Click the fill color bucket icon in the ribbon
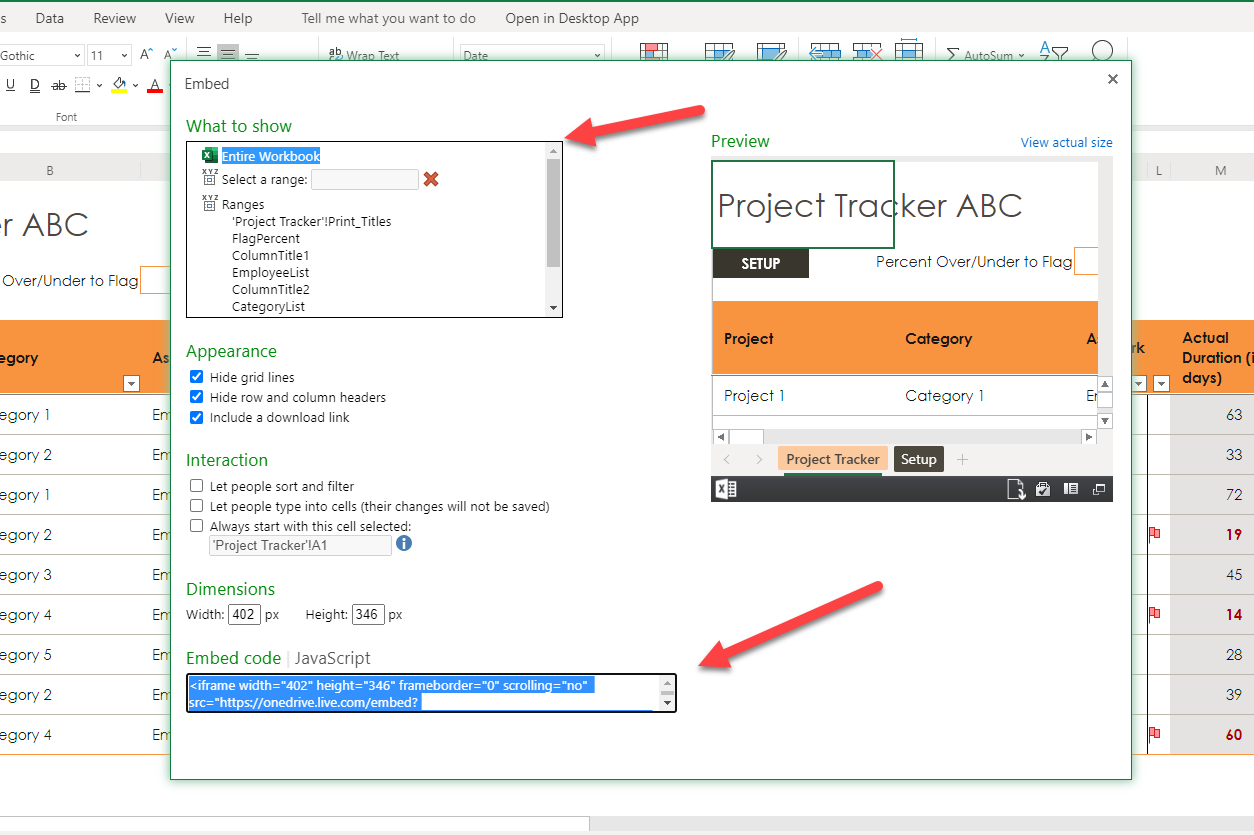The height and width of the screenshot is (835, 1254). [119, 85]
